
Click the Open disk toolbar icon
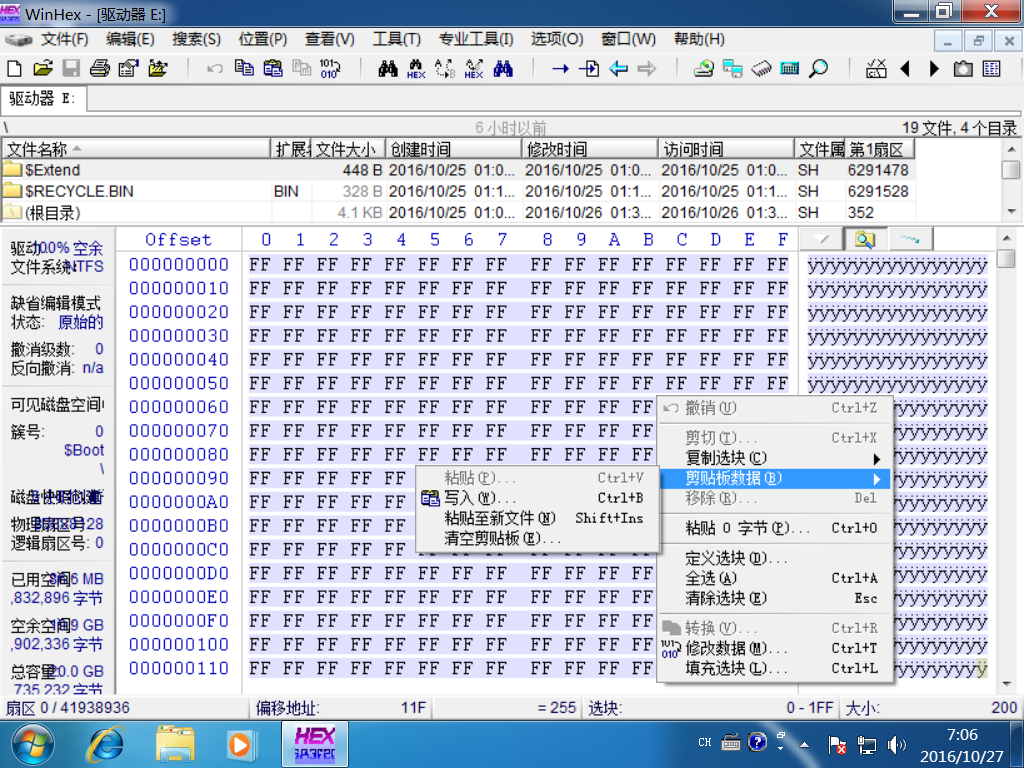click(703, 68)
